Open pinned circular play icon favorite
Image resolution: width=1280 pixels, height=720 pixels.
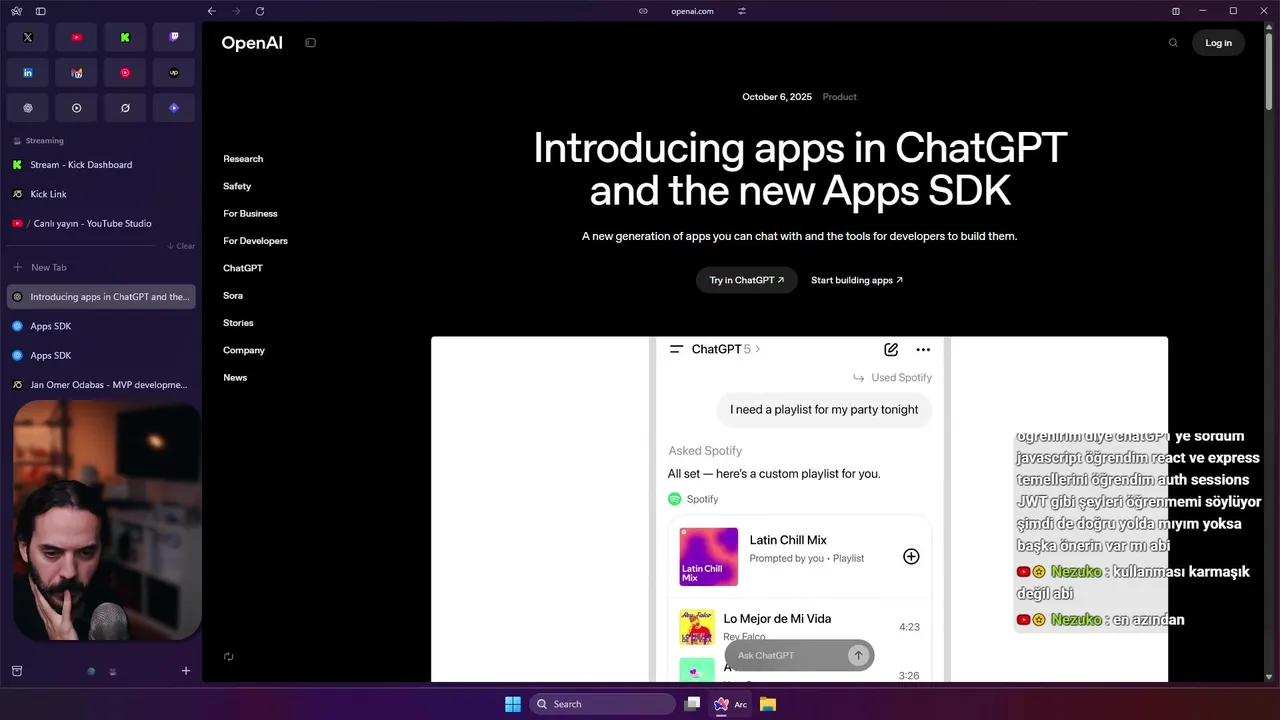pos(77,107)
